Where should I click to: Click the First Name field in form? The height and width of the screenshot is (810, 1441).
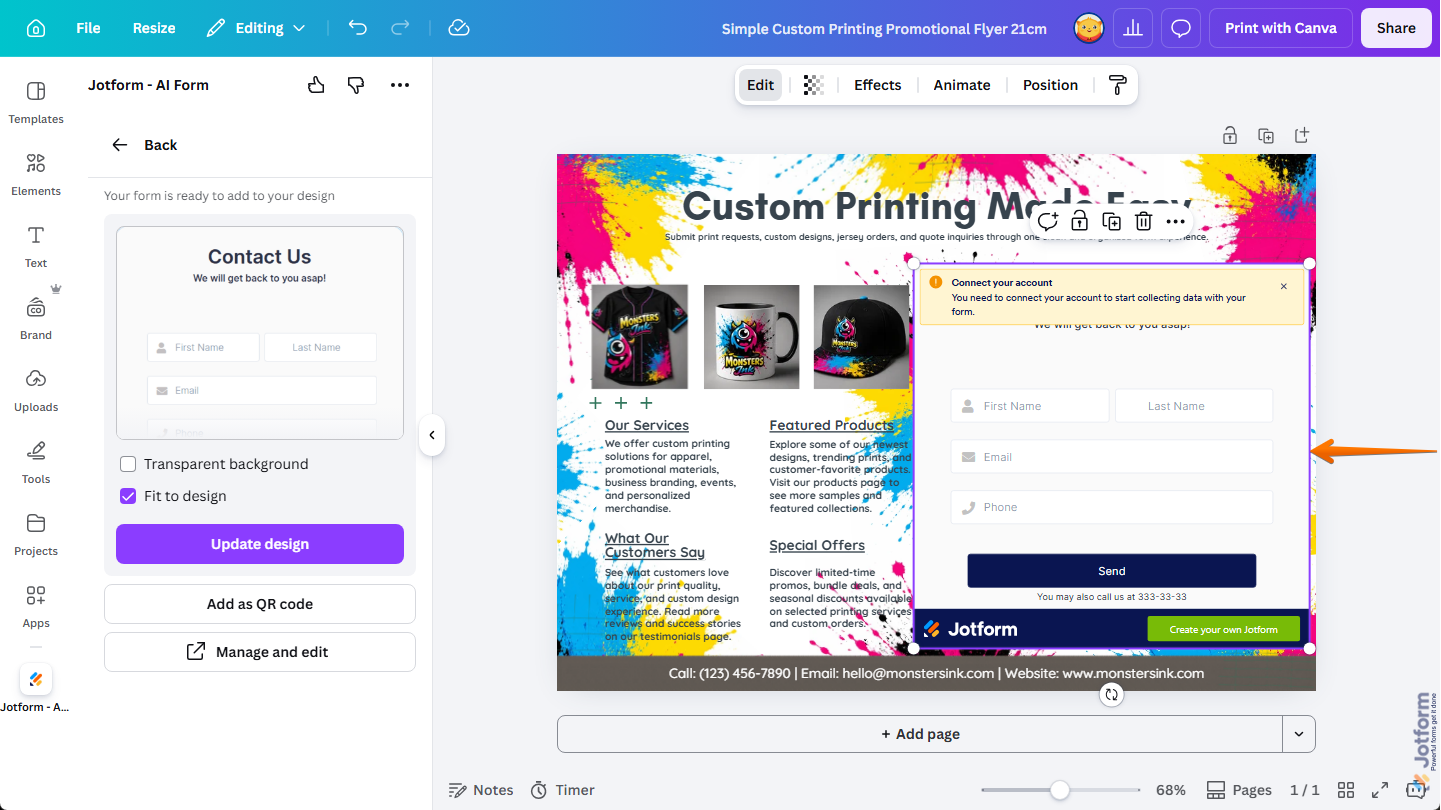tap(1030, 406)
